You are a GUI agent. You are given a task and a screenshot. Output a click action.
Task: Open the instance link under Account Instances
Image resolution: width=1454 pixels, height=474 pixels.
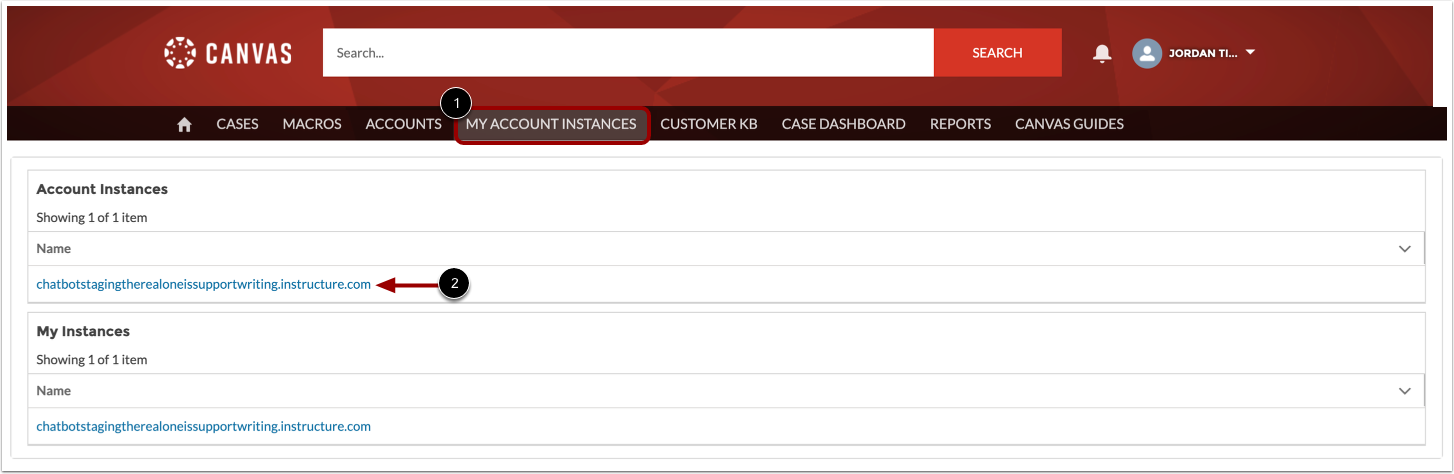[x=204, y=284]
